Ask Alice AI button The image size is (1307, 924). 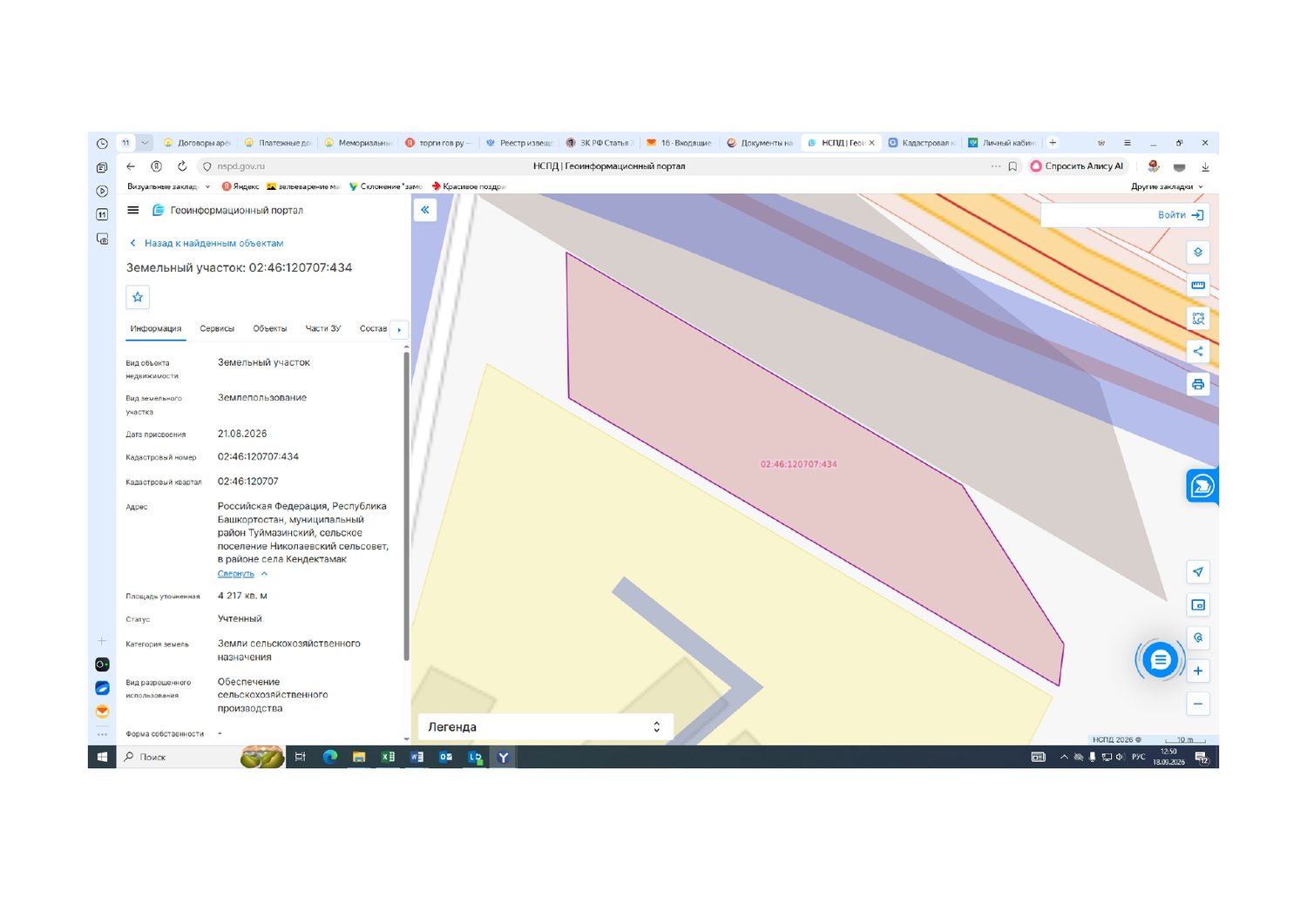1078,166
